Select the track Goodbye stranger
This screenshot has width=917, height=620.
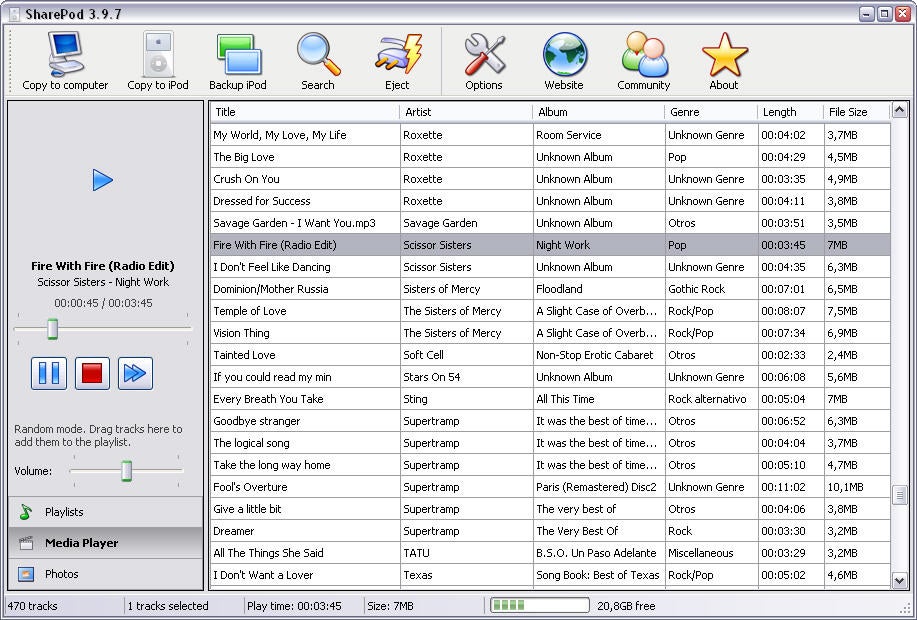click(550, 421)
